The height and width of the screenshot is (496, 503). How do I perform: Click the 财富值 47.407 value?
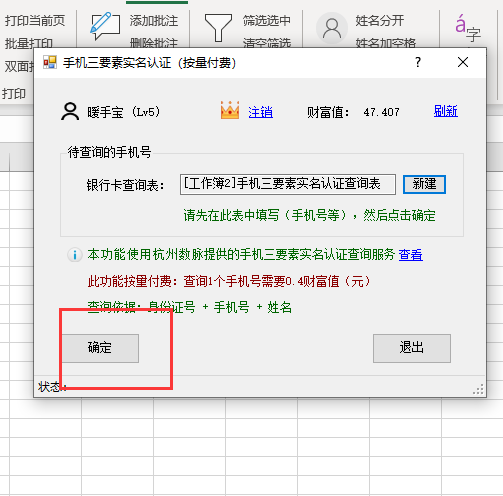pos(382,112)
